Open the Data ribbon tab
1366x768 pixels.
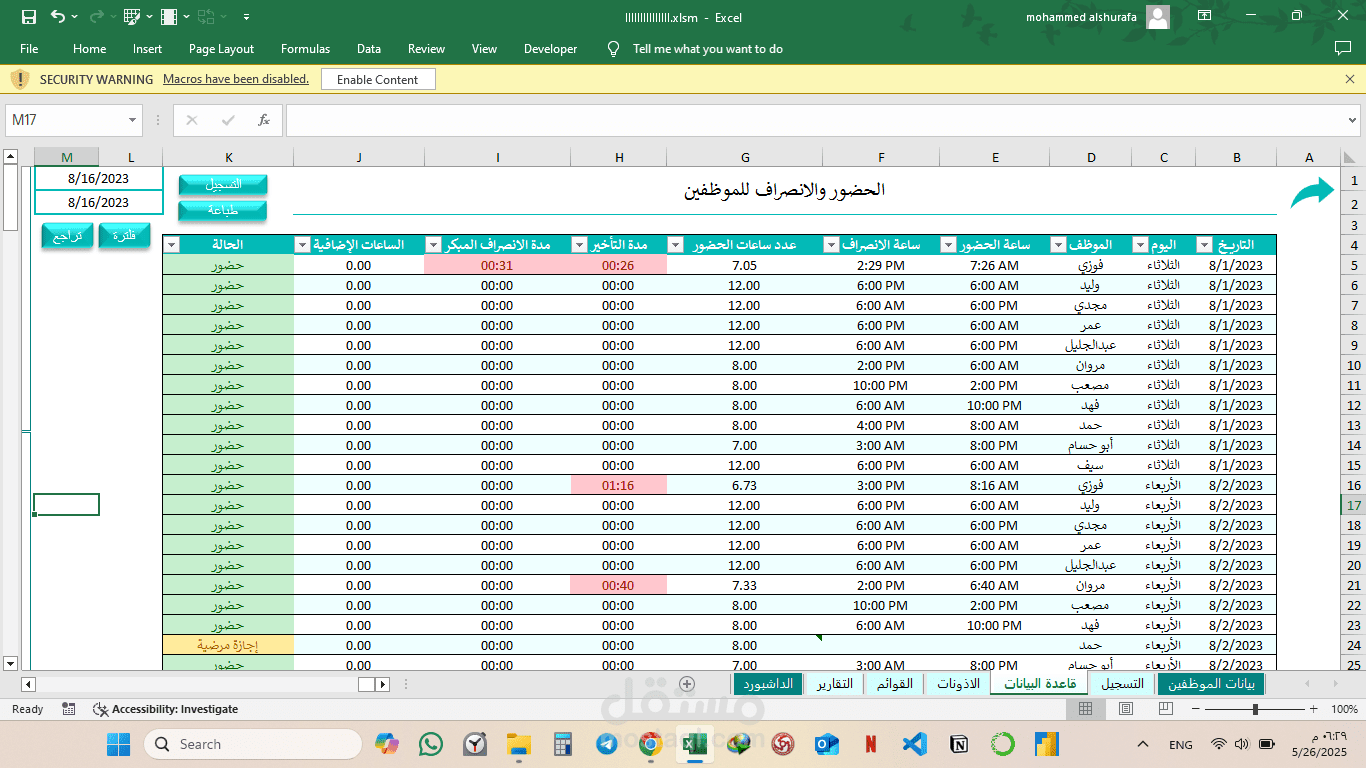[x=369, y=48]
